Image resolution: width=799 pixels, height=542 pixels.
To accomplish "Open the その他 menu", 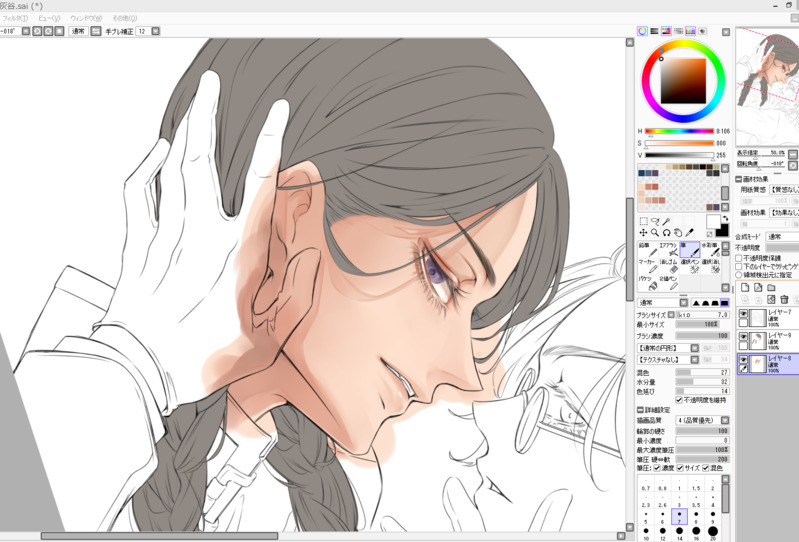I will pyautogui.click(x=124, y=18).
